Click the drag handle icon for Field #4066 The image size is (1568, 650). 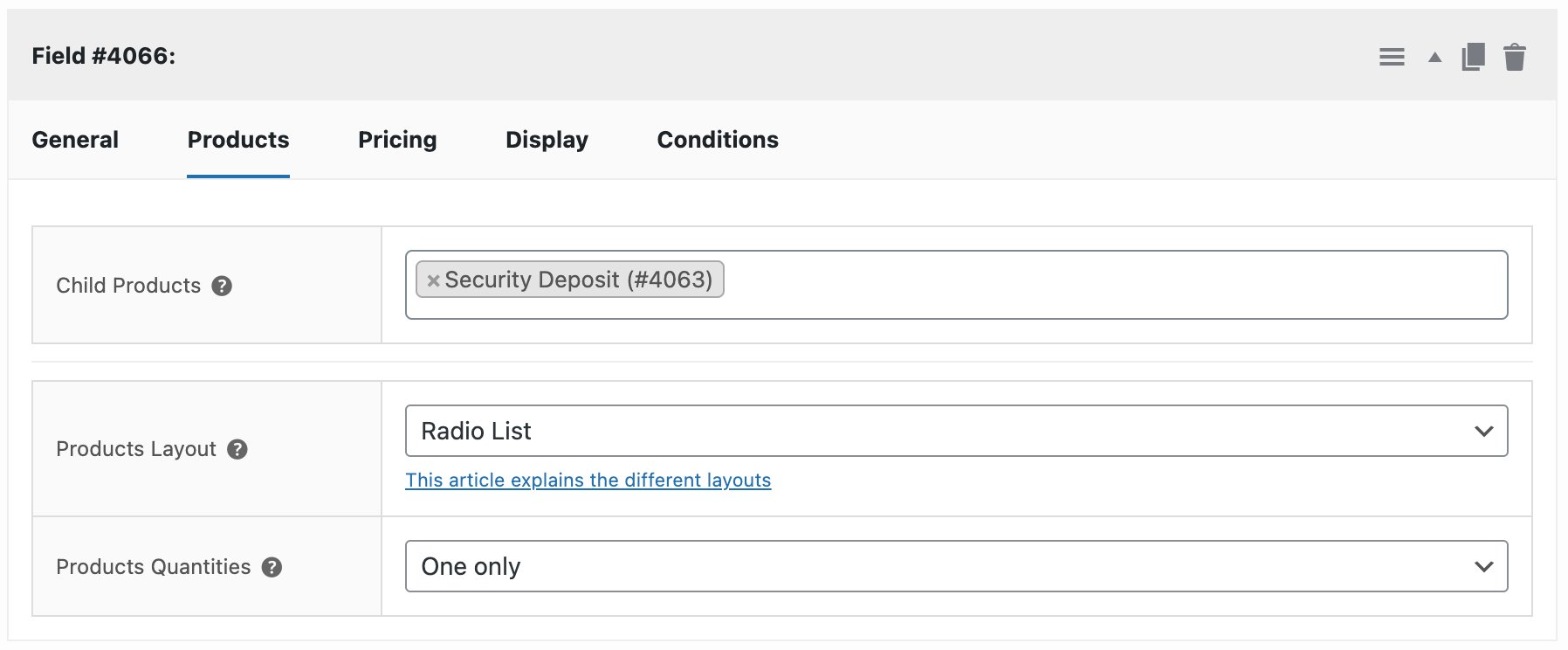1392,57
